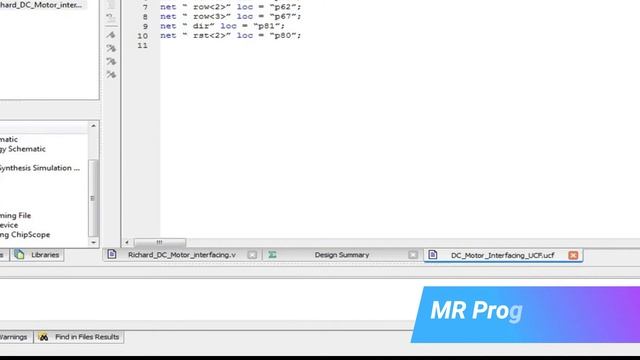Close the DC_Motor_Interfacing_UCF.ucf tab
This screenshot has width=640, height=360.
573,255
